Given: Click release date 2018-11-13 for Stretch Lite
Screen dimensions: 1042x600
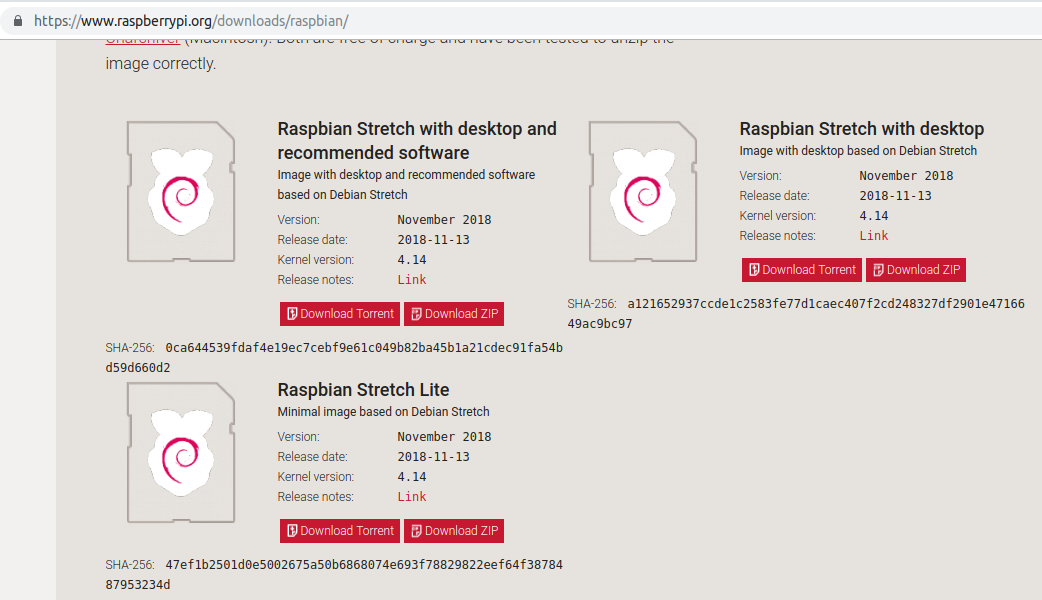Looking at the screenshot, I should tap(433, 457).
